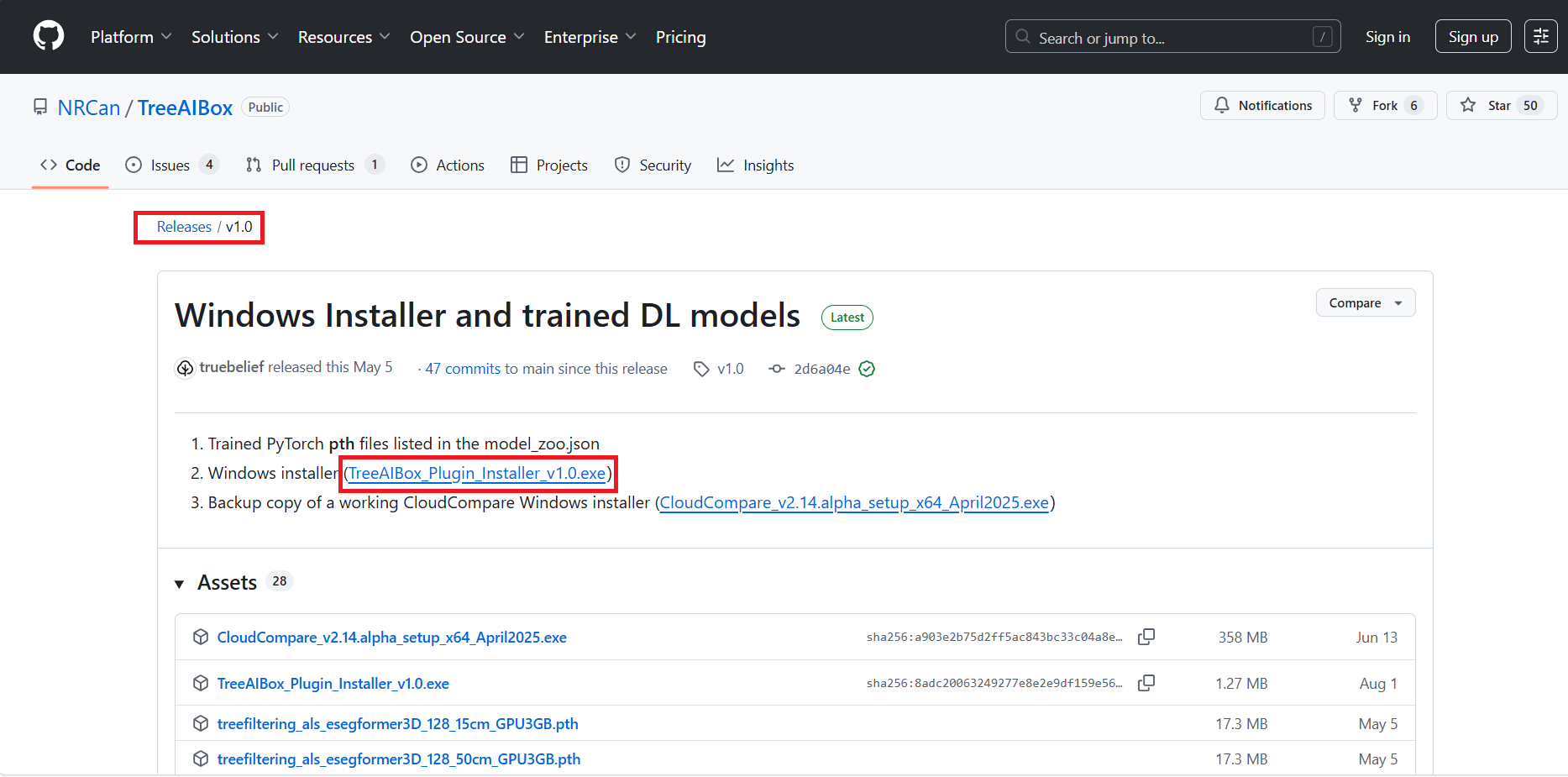
Task: Select the sha256:8adc20063249277e hash text
Action: coord(994,683)
